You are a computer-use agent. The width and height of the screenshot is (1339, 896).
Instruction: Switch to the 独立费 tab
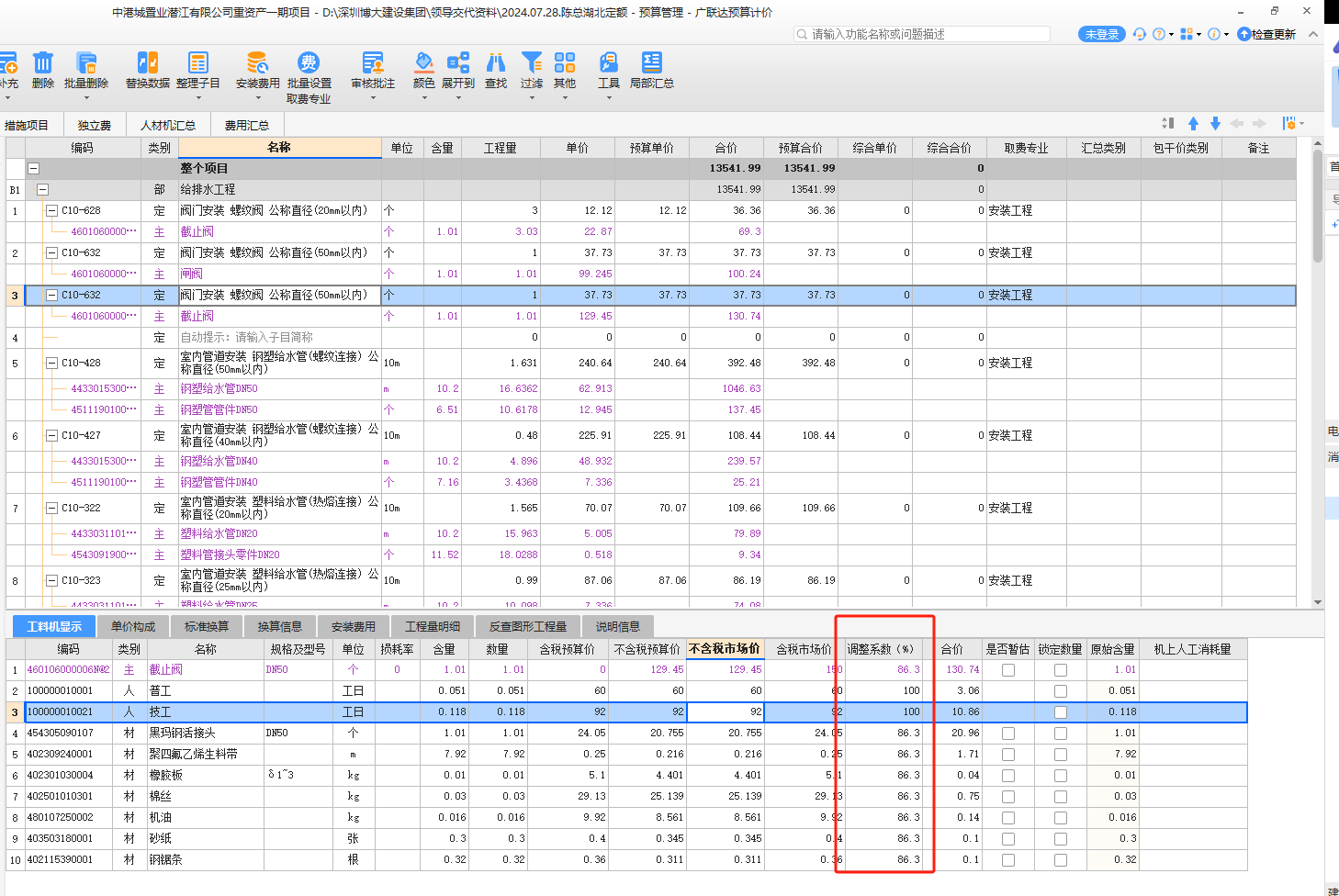click(95, 125)
